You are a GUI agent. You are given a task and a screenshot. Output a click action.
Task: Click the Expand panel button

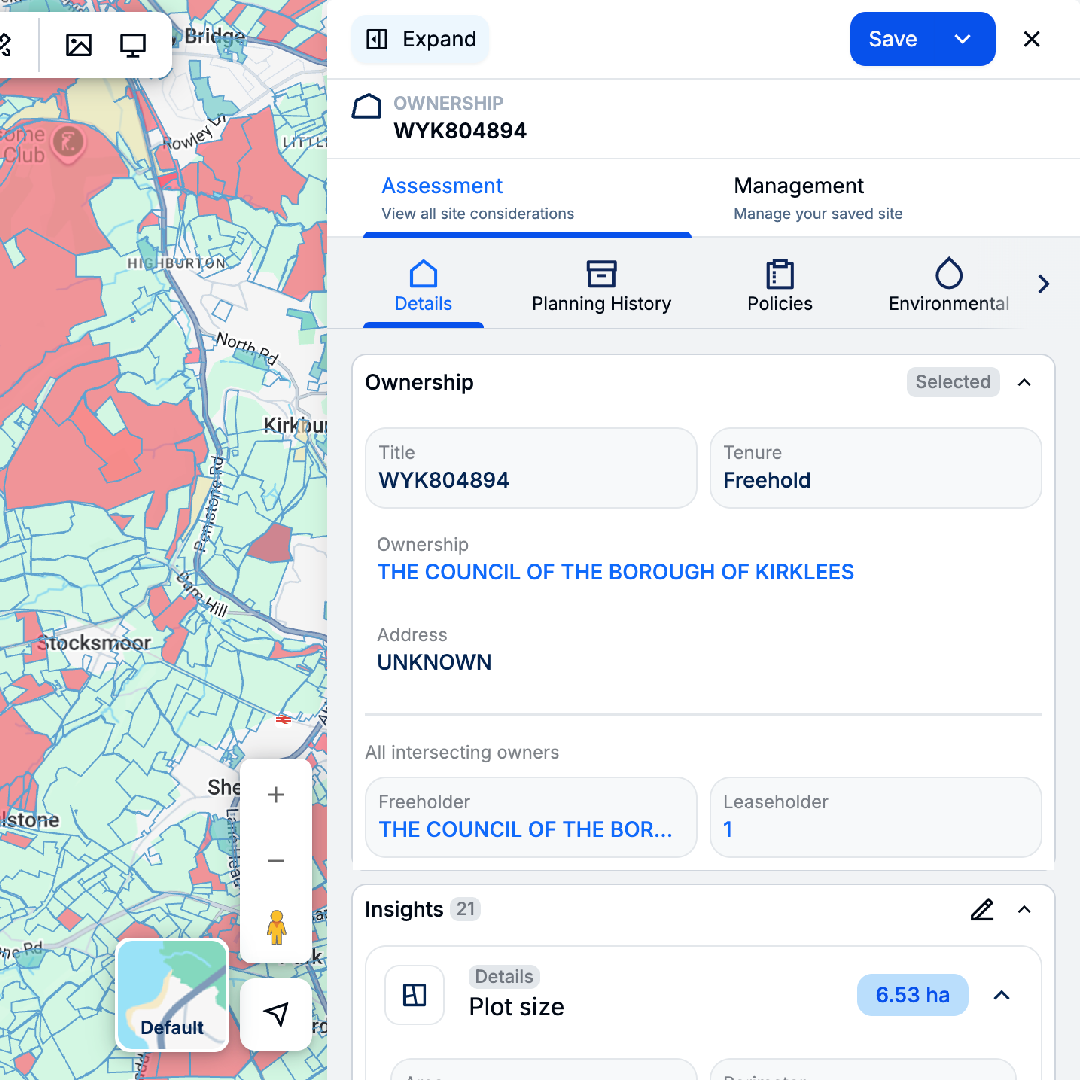[420, 39]
